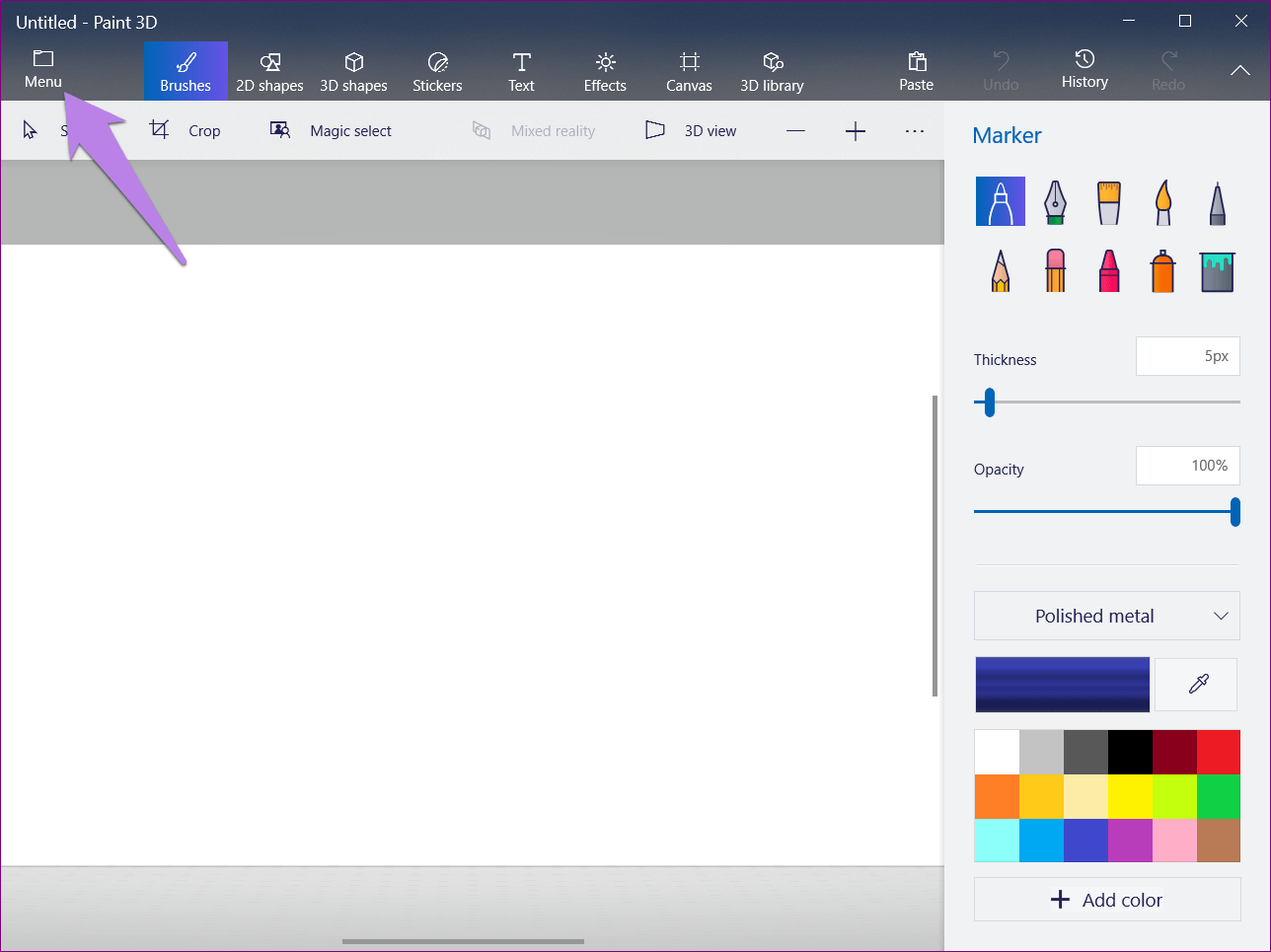The width and height of the screenshot is (1271, 952).
Task: Click the Add color button
Action: pos(1106,900)
